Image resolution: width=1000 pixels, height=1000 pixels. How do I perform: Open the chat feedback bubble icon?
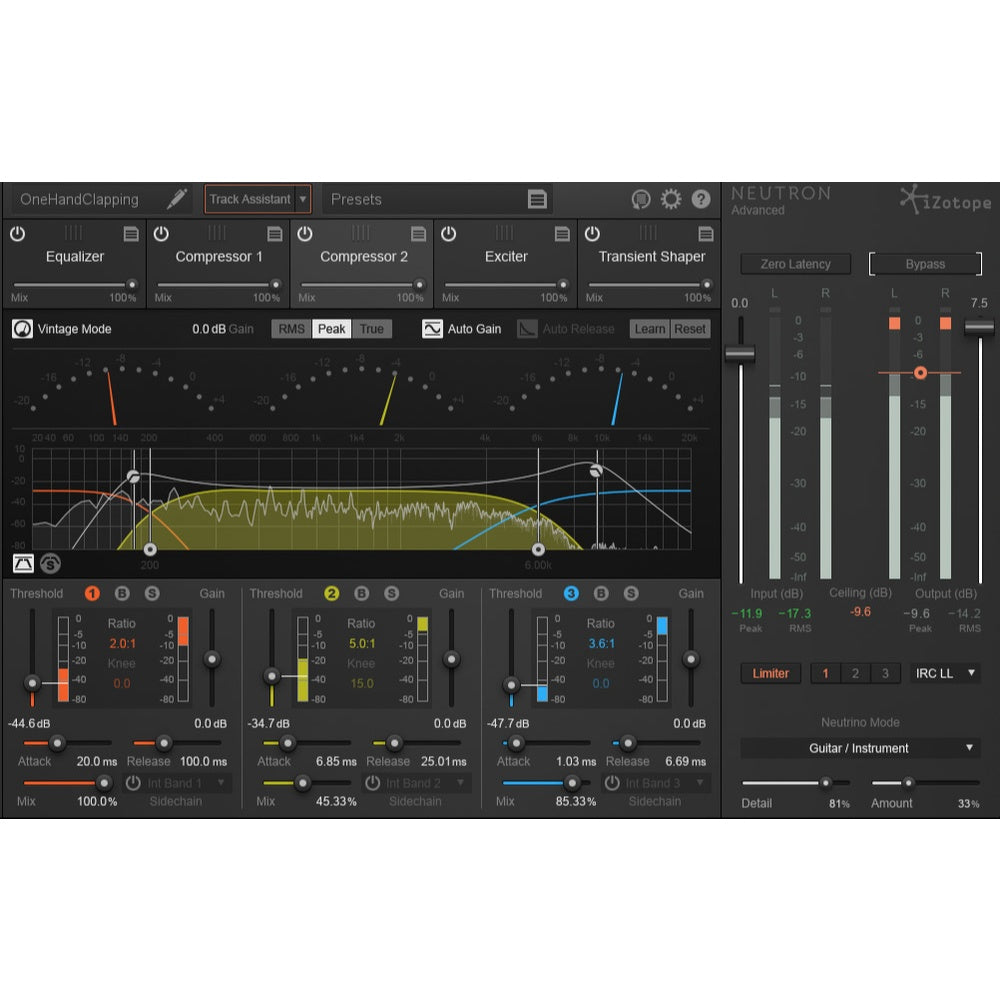pyautogui.click(x=643, y=198)
